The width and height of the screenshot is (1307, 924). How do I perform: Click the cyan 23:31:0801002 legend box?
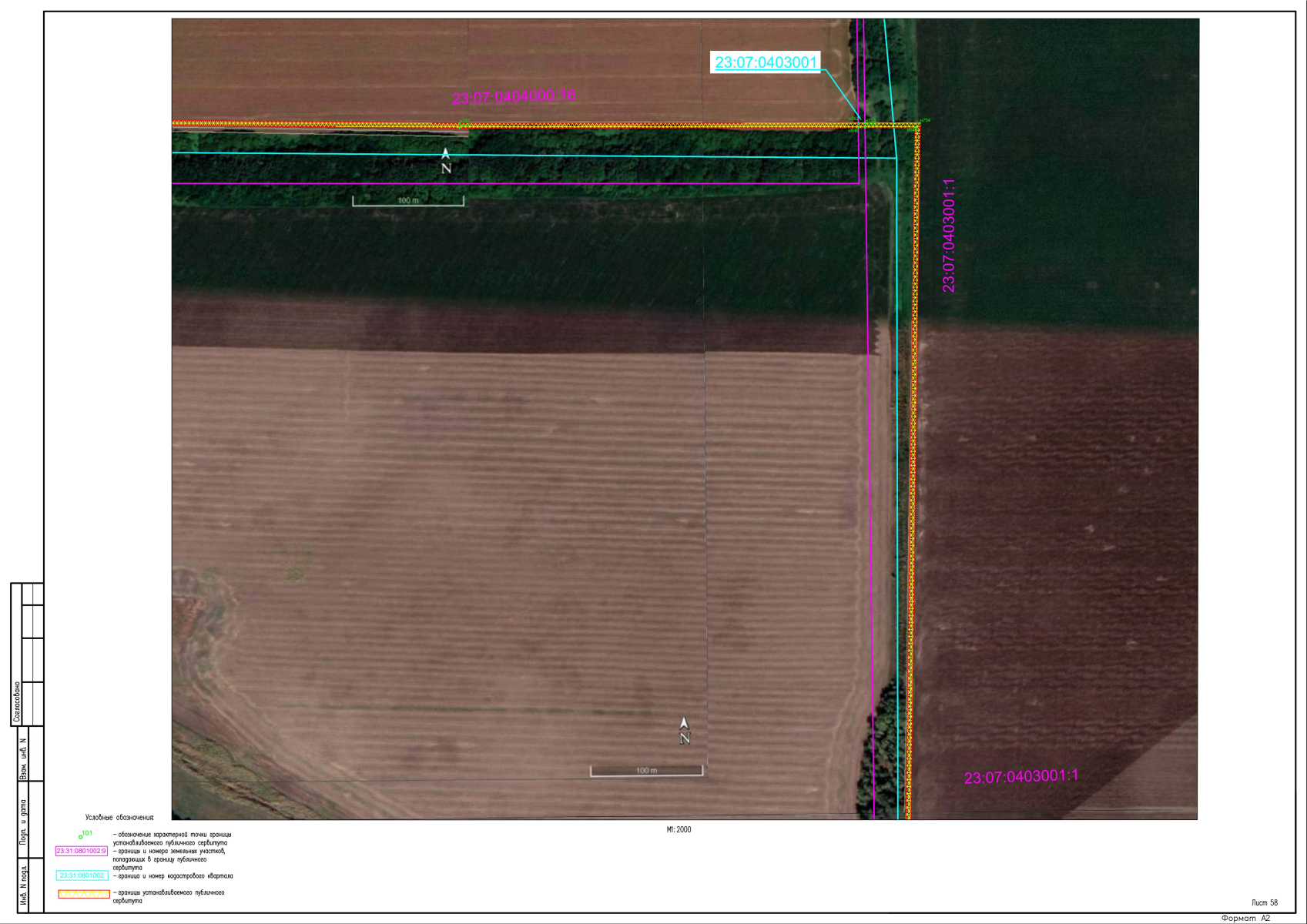pos(82,875)
